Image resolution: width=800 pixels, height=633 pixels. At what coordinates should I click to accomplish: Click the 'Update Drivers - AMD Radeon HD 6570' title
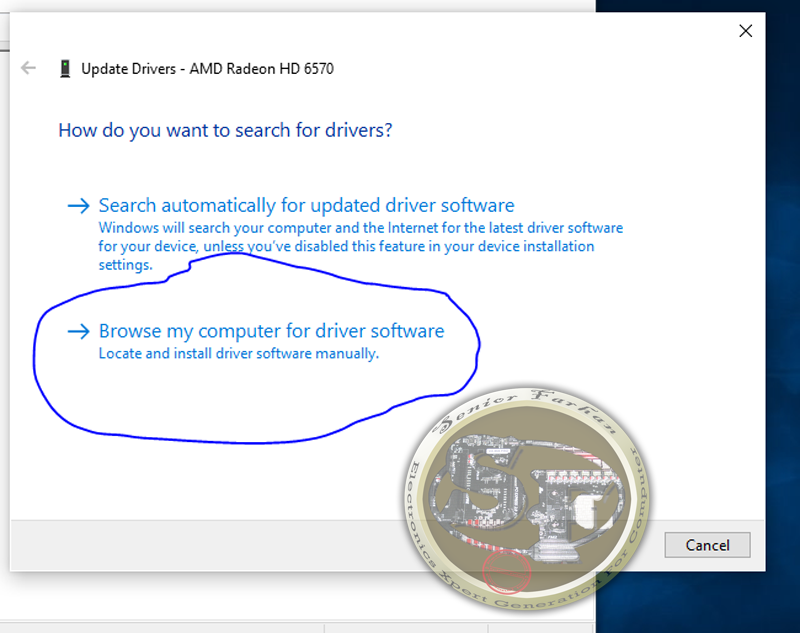[208, 69]
